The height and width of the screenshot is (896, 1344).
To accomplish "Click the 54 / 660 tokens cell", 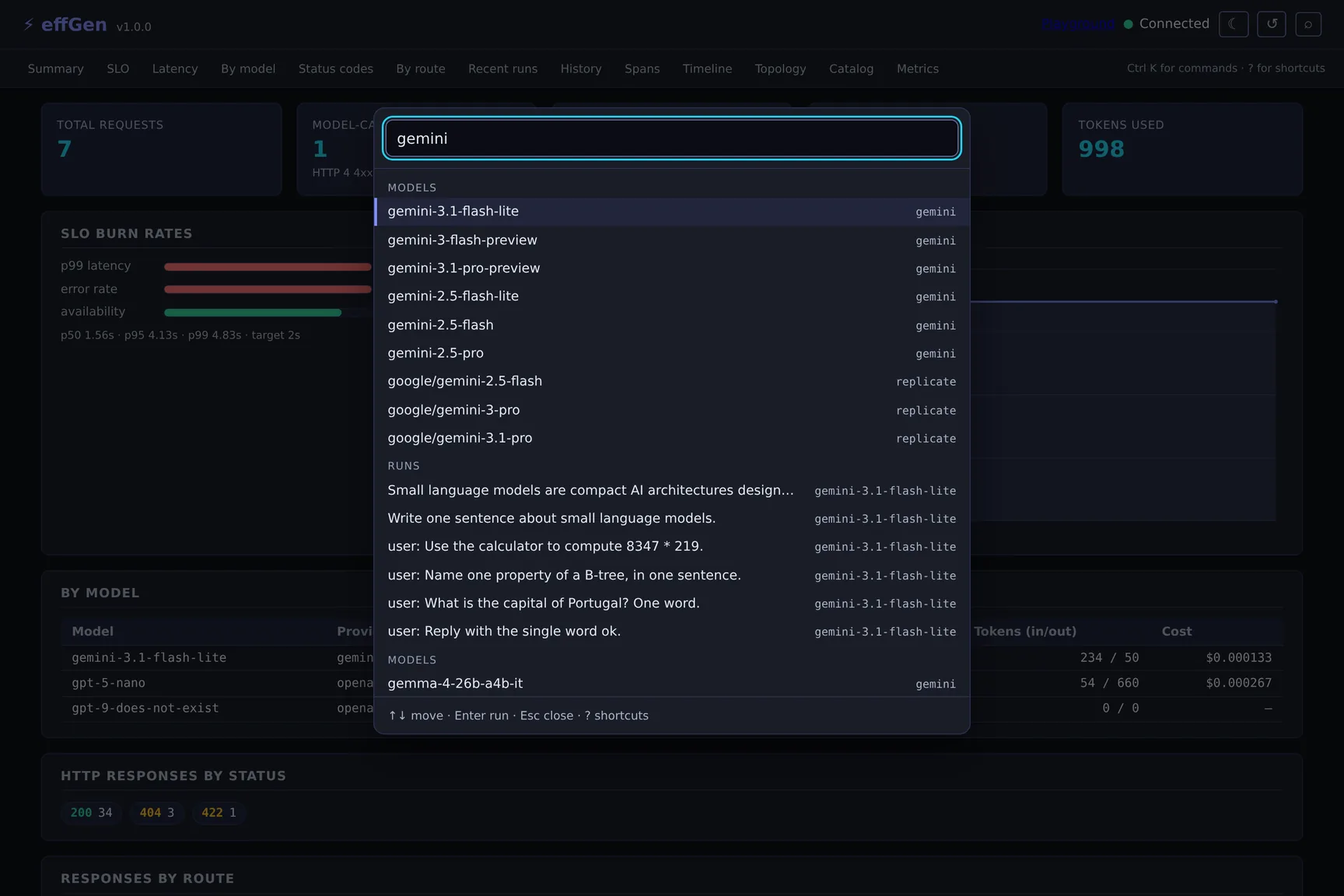I will 1109,683.
